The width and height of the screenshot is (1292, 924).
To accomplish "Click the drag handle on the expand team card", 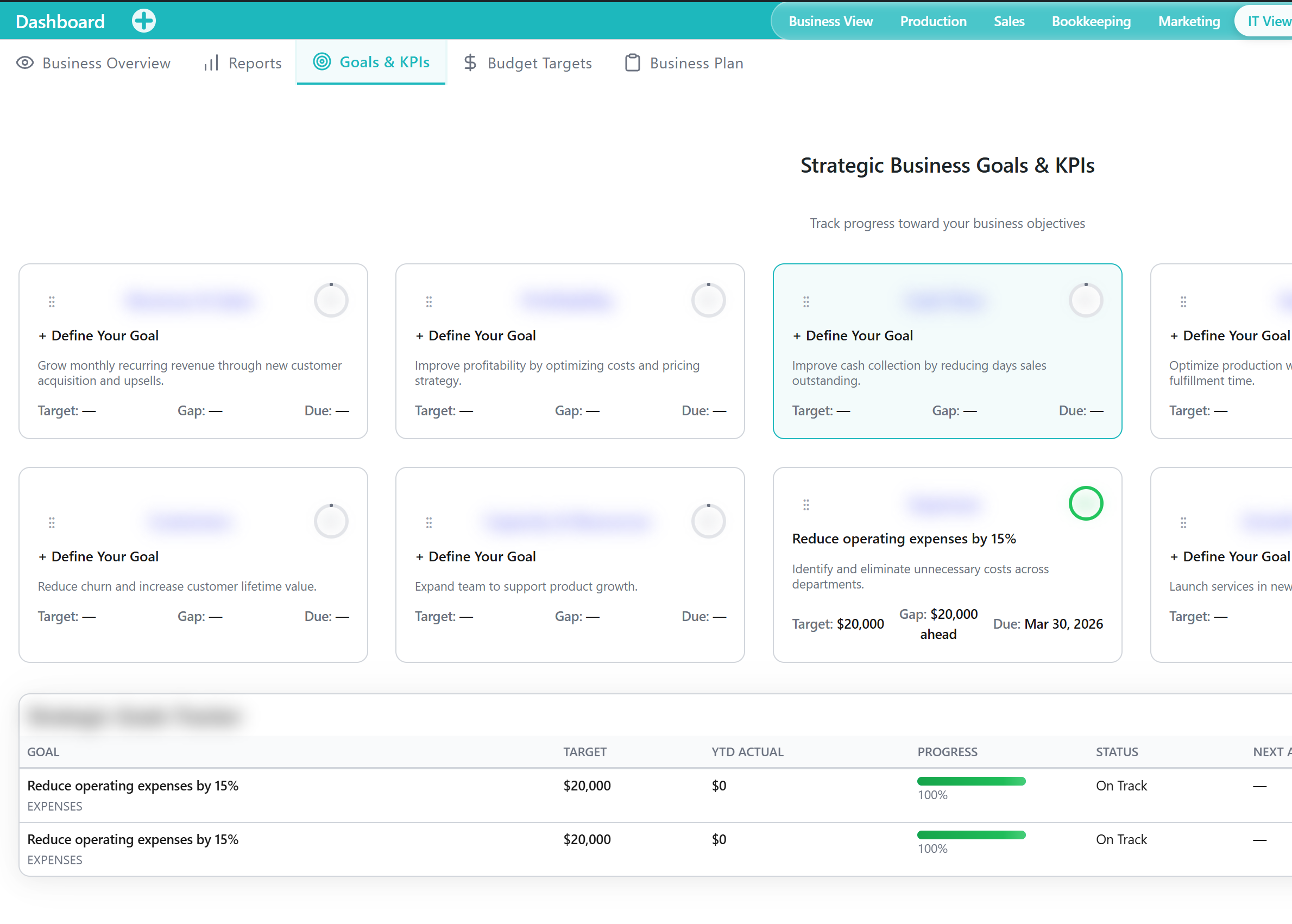I will click(429, 522).
